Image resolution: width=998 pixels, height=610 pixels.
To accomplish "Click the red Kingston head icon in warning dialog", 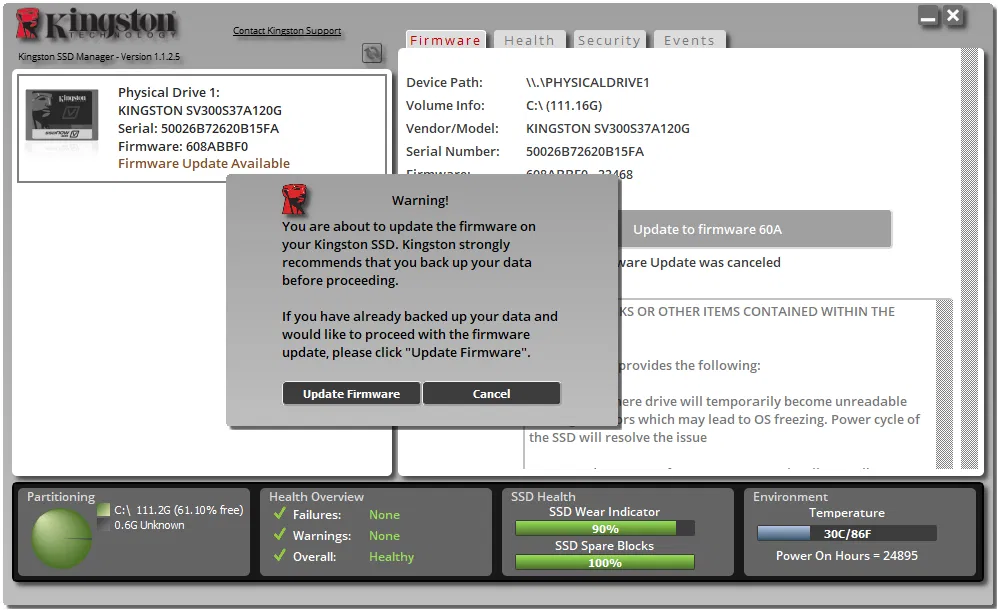I will click(294, 199).
